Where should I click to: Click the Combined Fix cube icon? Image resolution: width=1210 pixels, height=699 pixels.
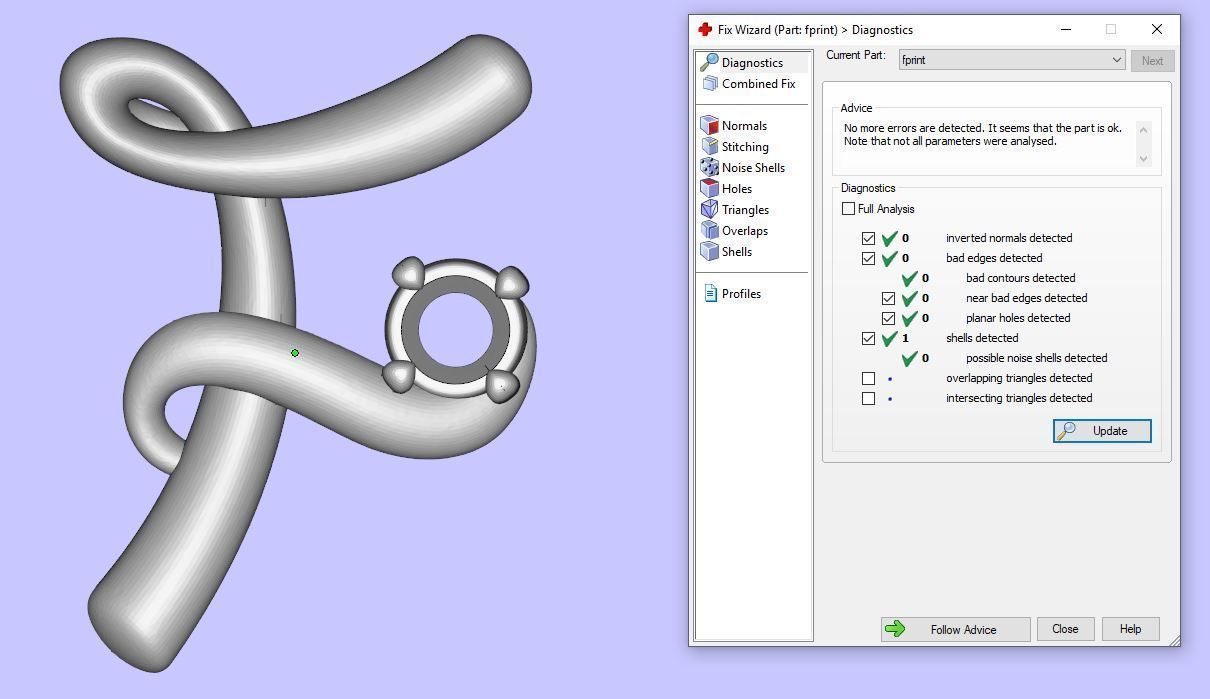pyautogui.click(x=710, y=84)
